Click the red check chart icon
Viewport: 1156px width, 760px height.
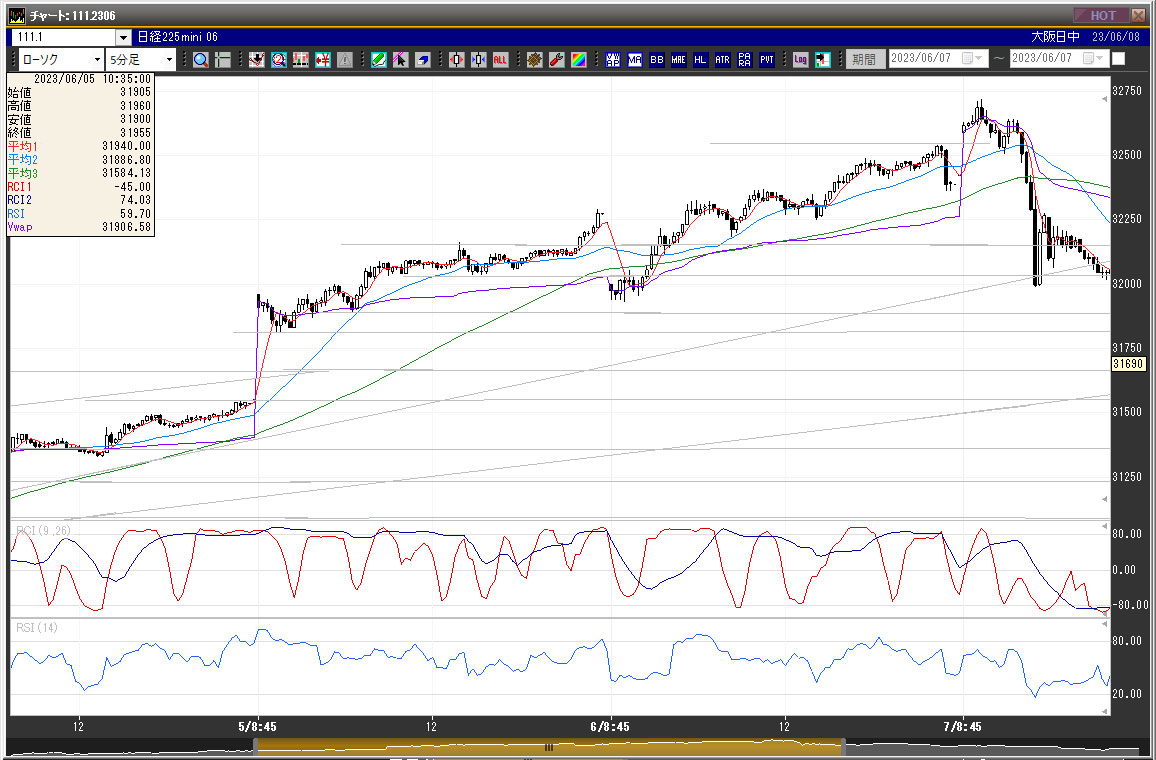[256, 60]
